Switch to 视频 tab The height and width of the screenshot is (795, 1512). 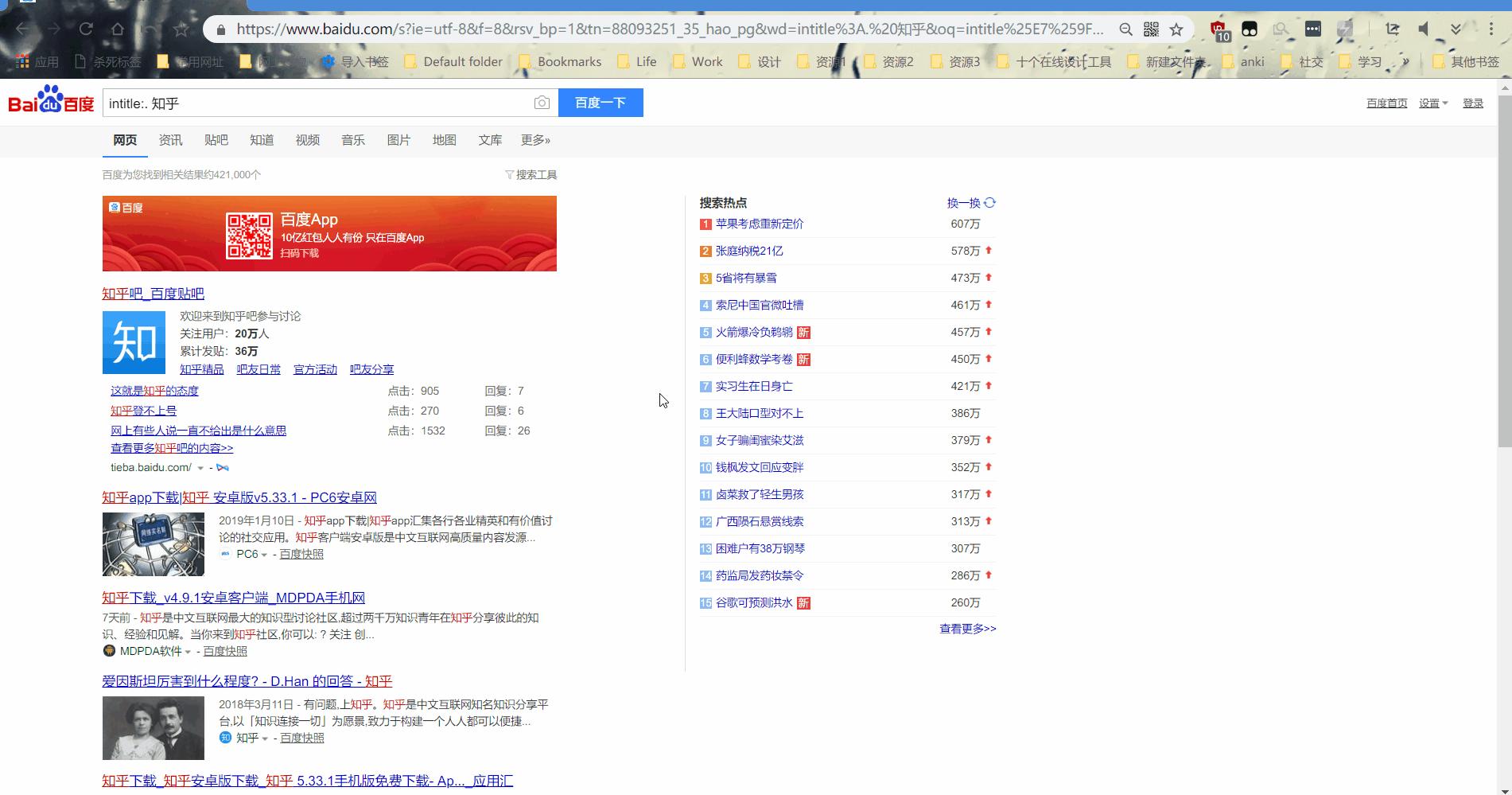[x=307, y=140]
